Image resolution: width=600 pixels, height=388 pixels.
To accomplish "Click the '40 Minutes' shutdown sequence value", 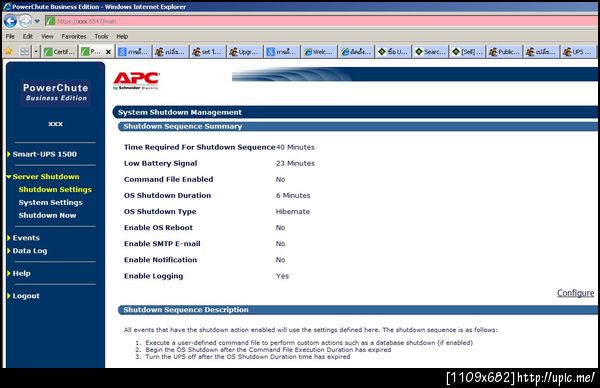I will [295, 147].
